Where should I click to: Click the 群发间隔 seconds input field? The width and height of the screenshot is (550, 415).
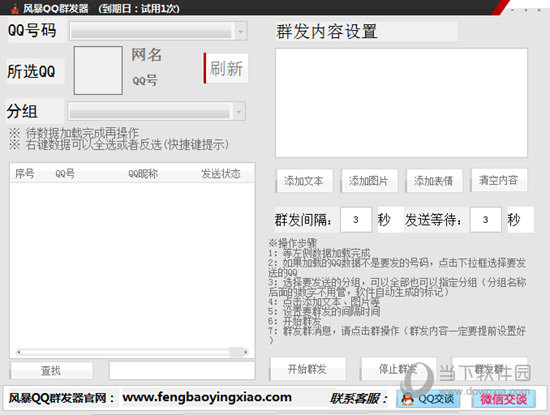pyautogui.click(x=356, y=220)
